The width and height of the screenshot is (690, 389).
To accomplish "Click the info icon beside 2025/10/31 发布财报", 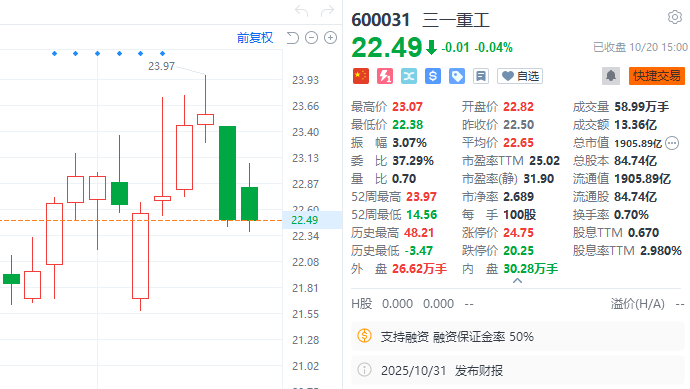I will [x=364, y=370].
